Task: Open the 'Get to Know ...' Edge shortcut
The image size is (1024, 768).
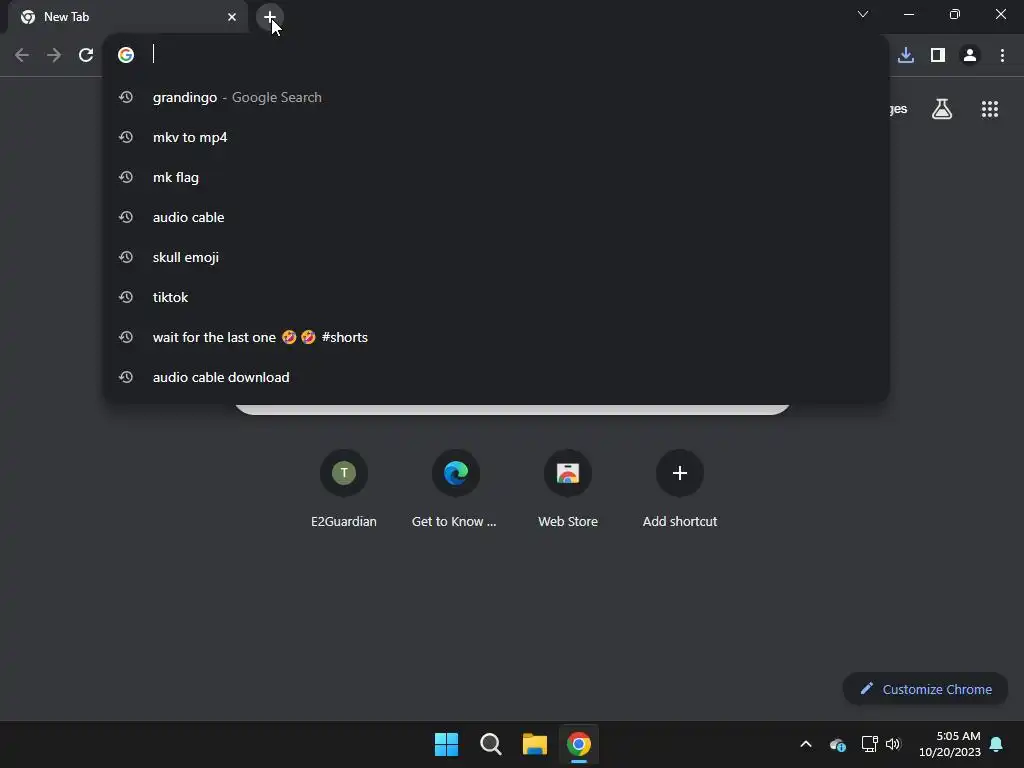Action: 455,490
